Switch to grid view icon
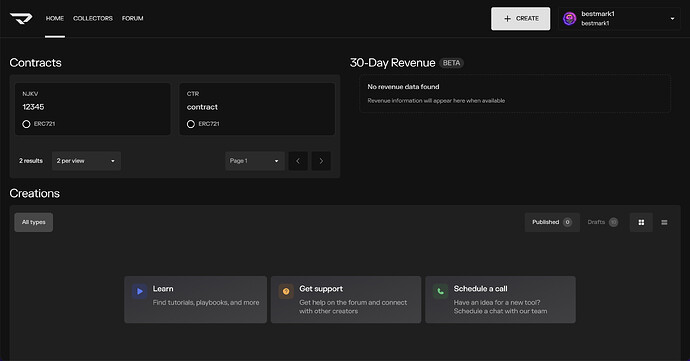Viewport: 690px width, 361px height. (x=641, y=222)
